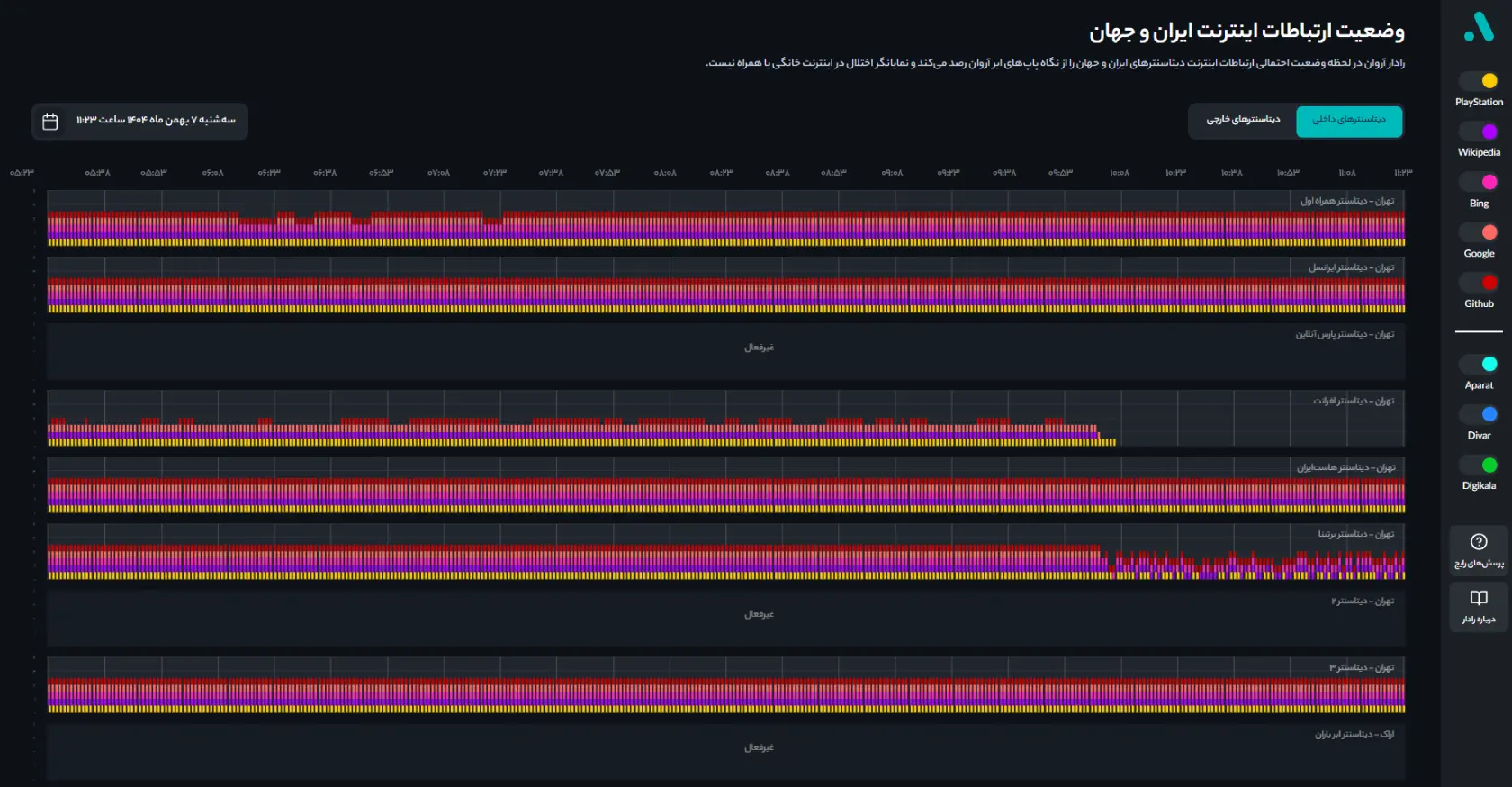
Task: Toggle the Aparat switch
Action: 1479,364
